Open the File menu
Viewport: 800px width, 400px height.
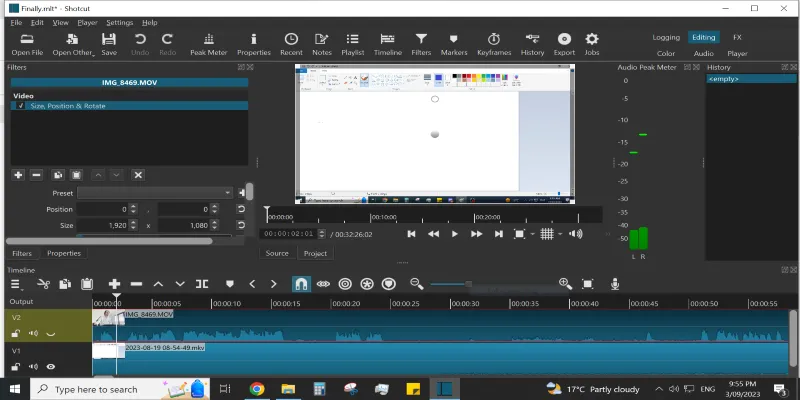click(x=16, y=22)
